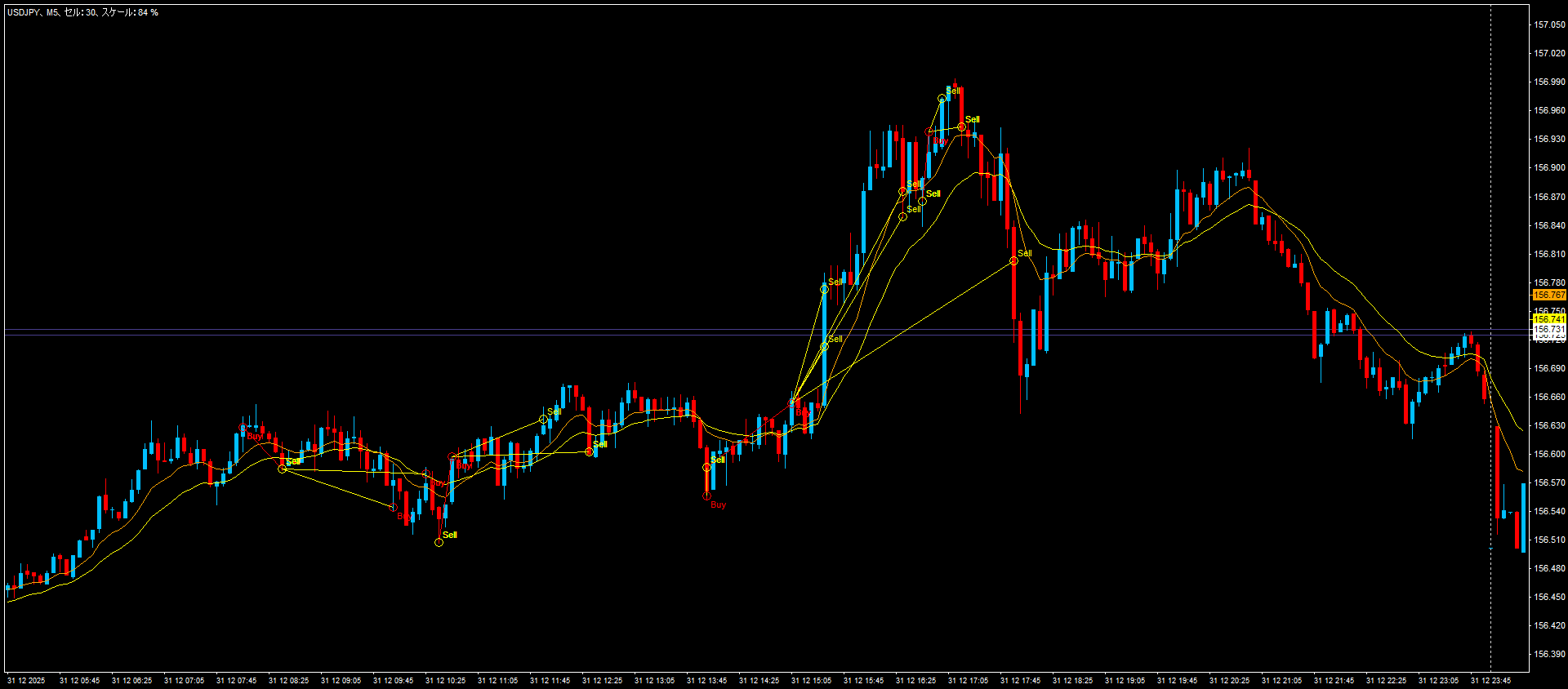
Task: Click the topmost Sell marker at the chart peak
Action: pos(942,98)
